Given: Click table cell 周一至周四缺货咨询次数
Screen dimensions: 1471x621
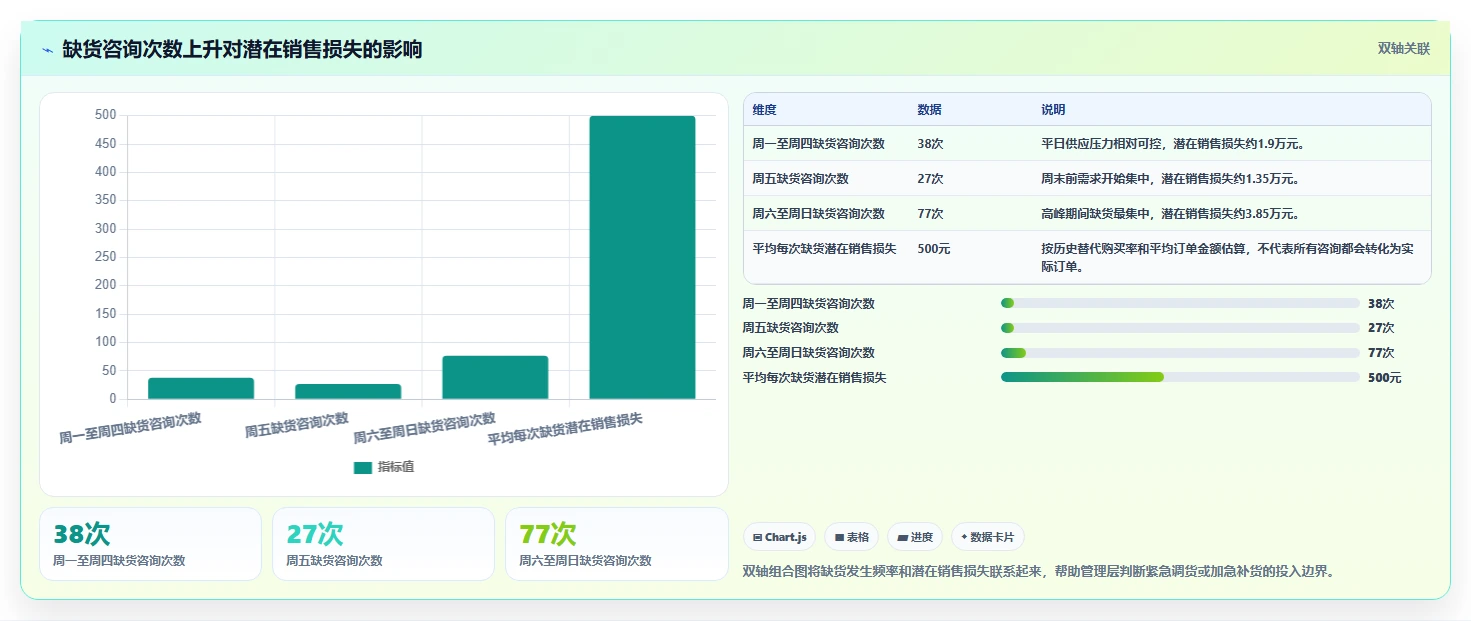Looking at the screenshot, I should click(819, 144).
